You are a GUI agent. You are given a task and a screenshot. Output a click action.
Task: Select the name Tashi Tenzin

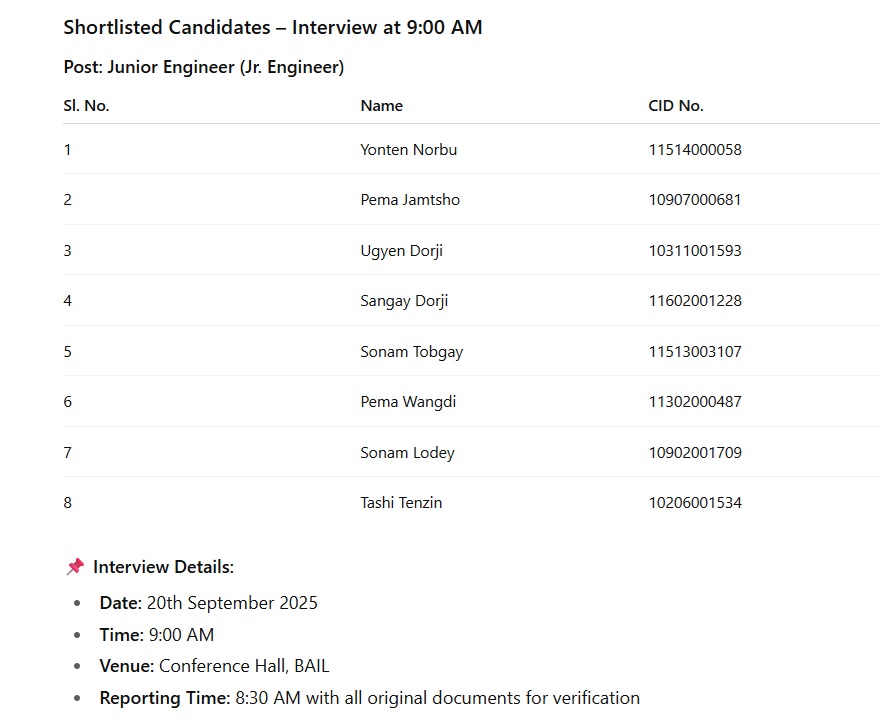click(x=401, y=503)
